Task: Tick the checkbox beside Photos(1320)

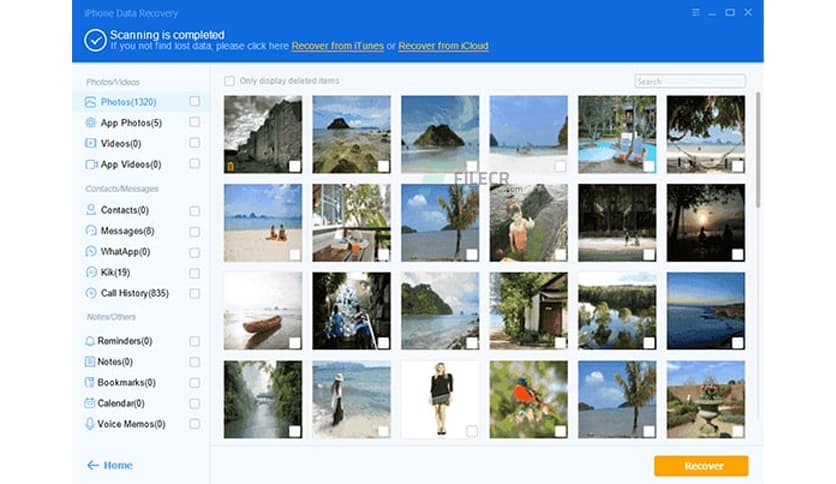Action: [x=195, y=101]
